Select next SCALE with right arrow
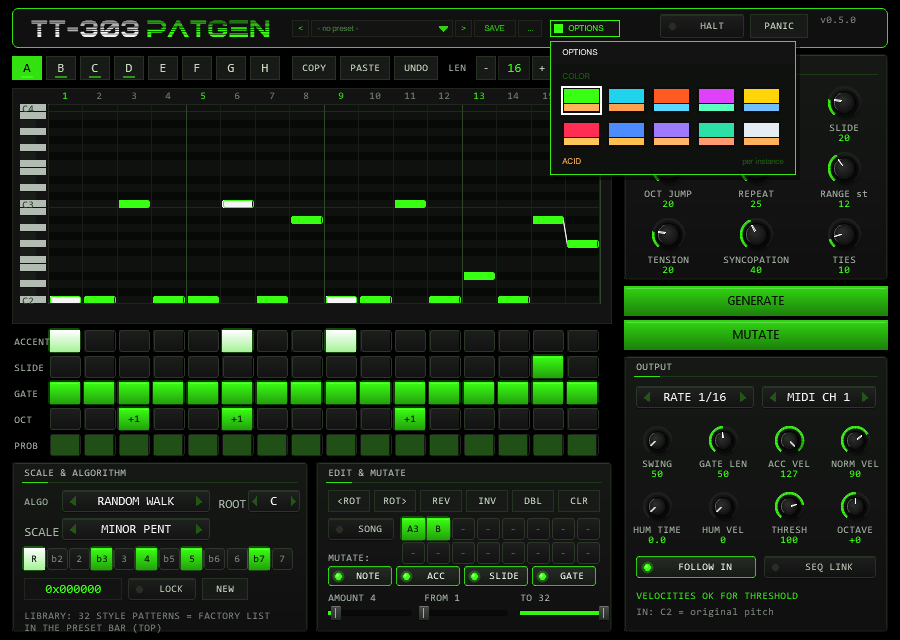This screenshot has width=900, height=640. [199, 529]
